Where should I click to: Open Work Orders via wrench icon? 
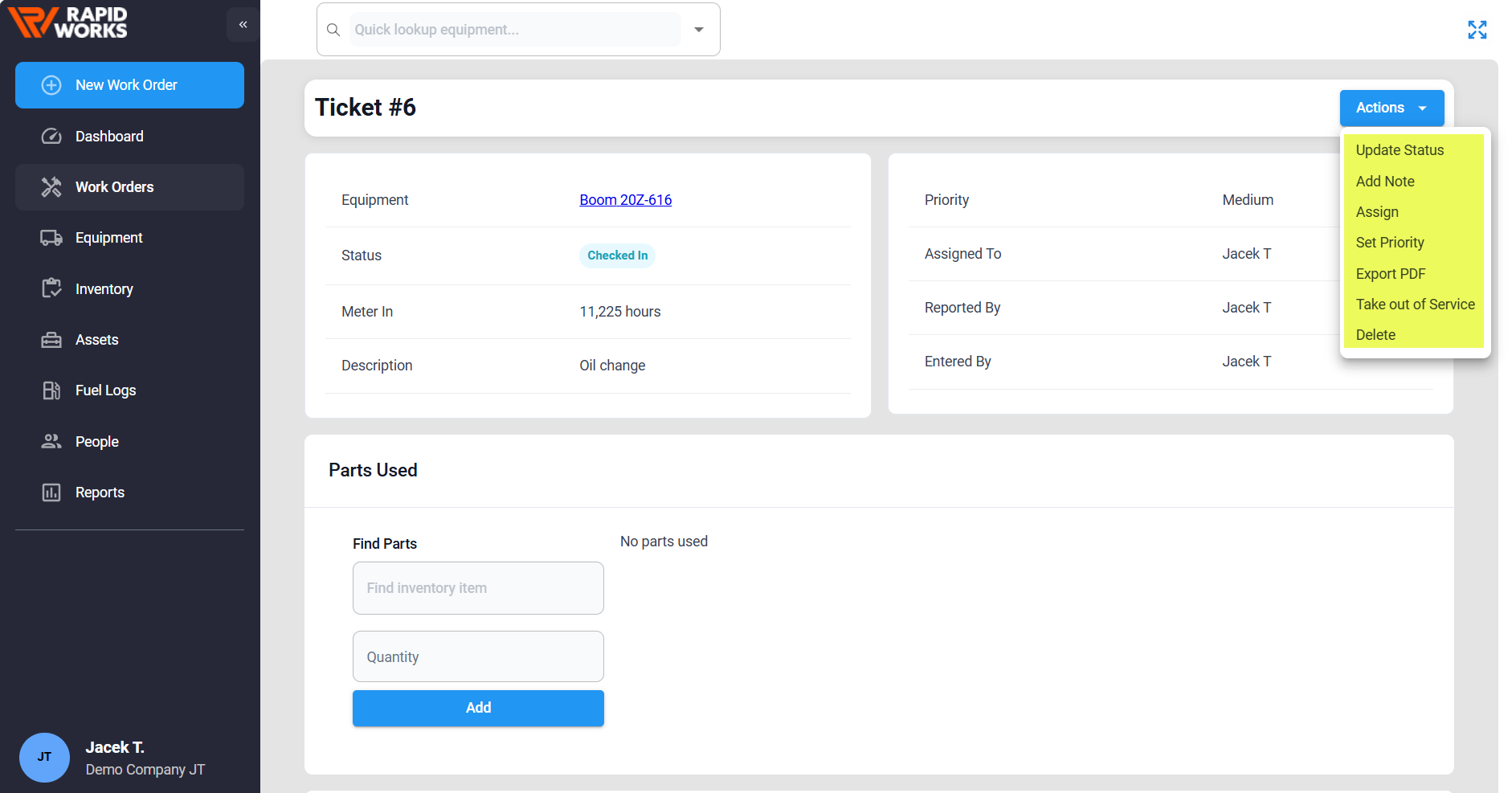click(x=51, y=187)
